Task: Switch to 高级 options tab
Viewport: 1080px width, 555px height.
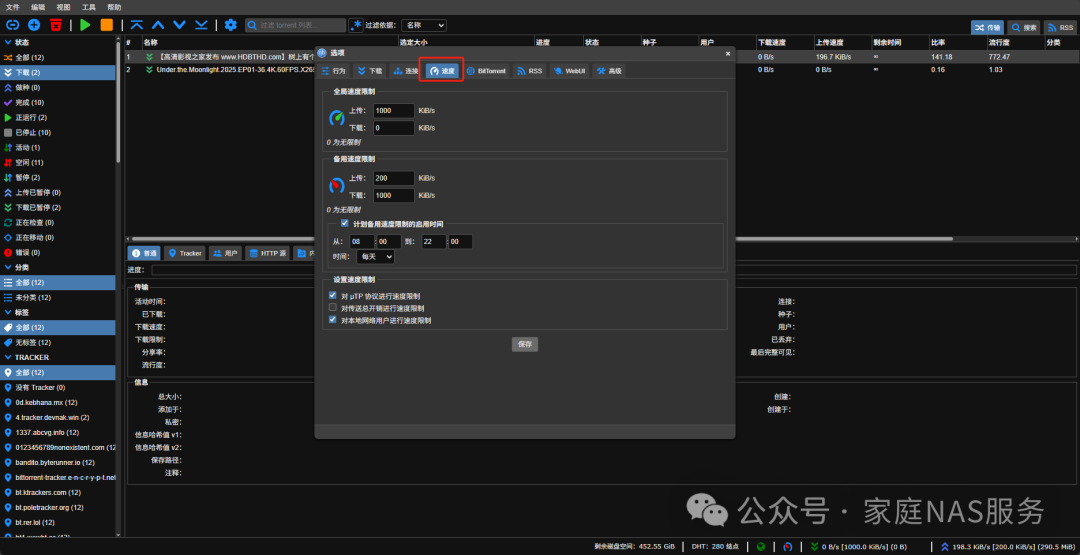Action: [x=609, y=71]
